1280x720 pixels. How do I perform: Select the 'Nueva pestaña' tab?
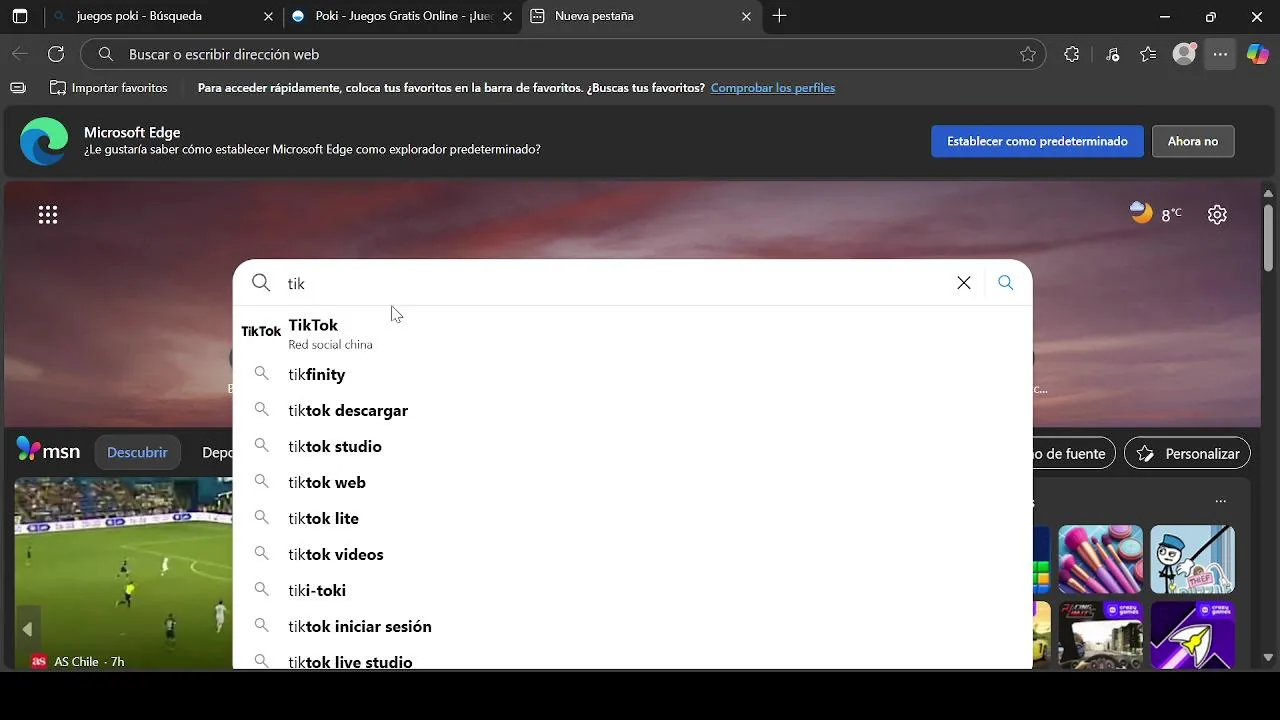pos(641,16)
